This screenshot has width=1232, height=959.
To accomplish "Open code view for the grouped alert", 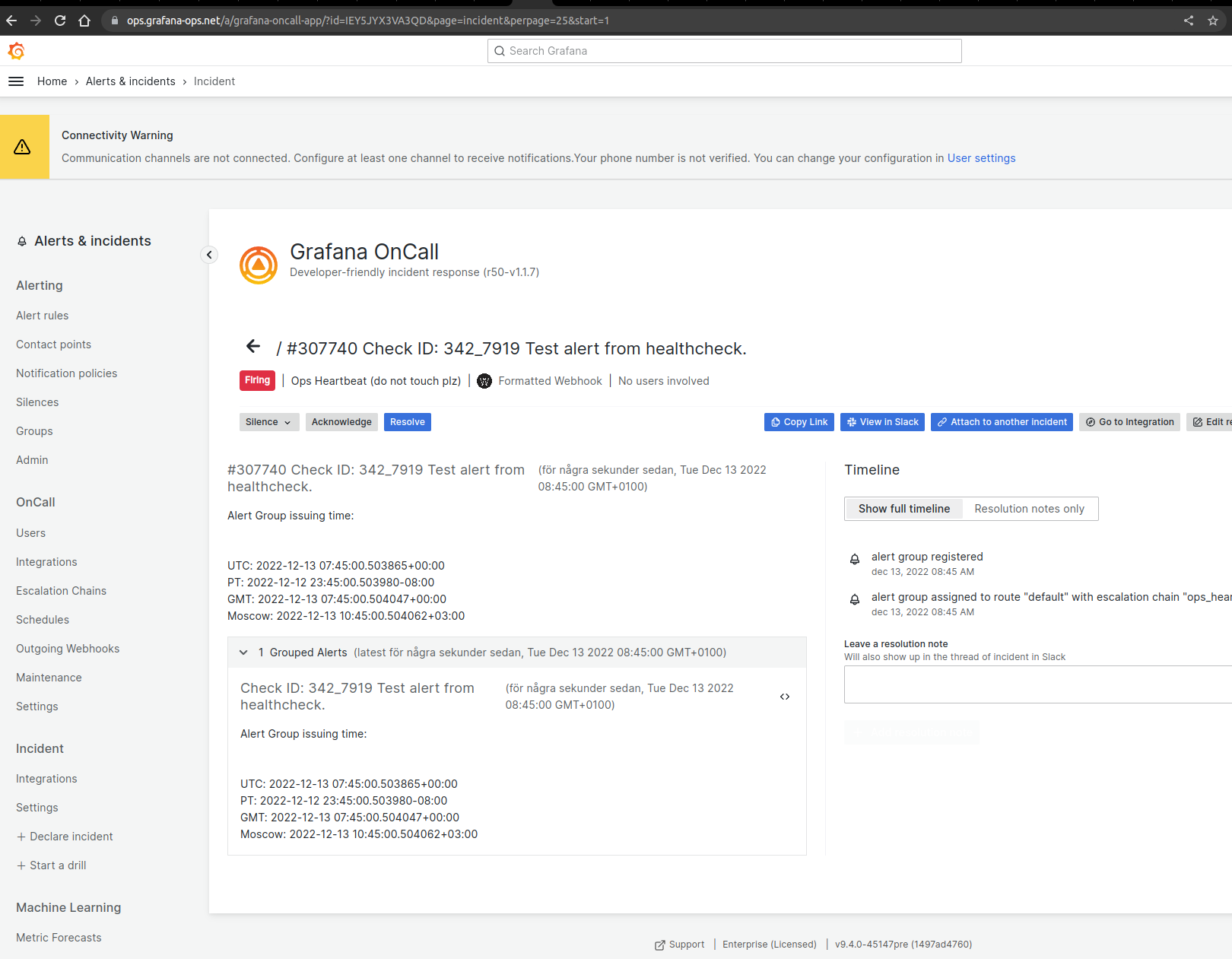I will click(x=785, y=696).
